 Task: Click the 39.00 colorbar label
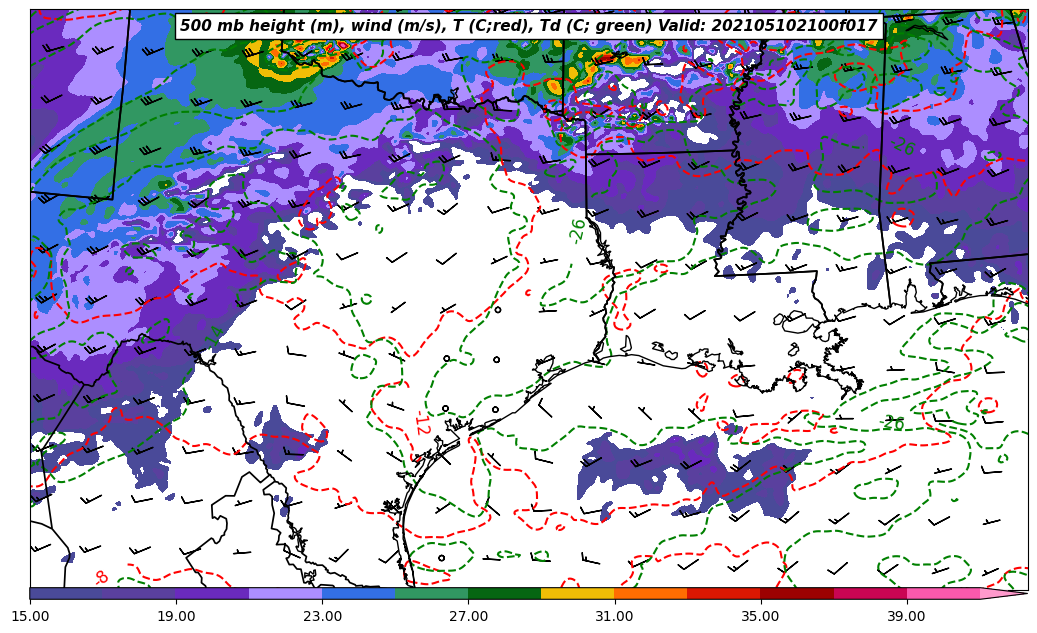907,616
